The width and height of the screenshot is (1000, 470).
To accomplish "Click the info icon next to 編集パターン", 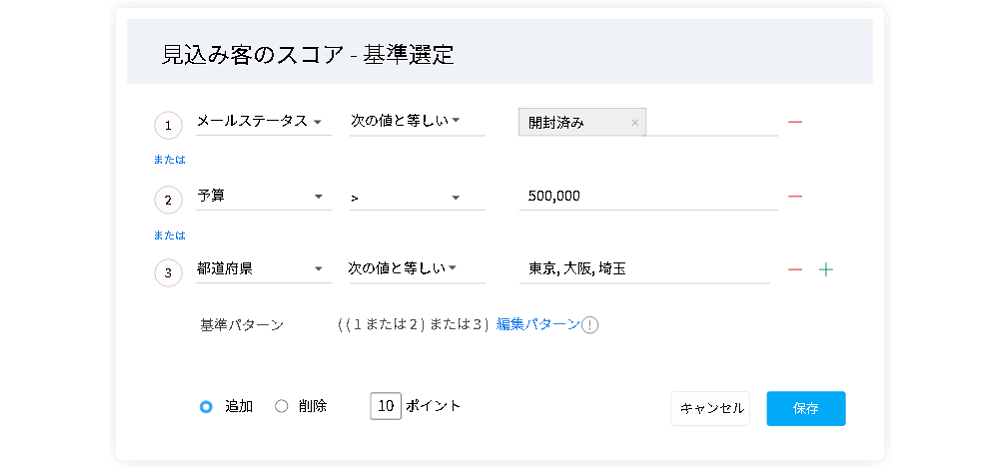I will pos(590,325).
